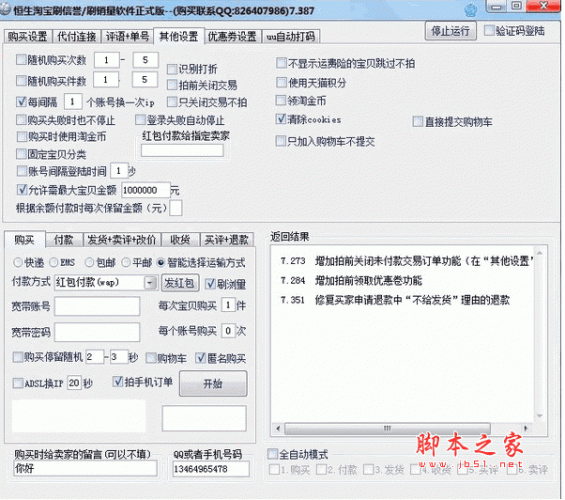Viewport: 565px width, 500px height.
Task: Check 购买失败时也不停止
Action: [22, 120]
